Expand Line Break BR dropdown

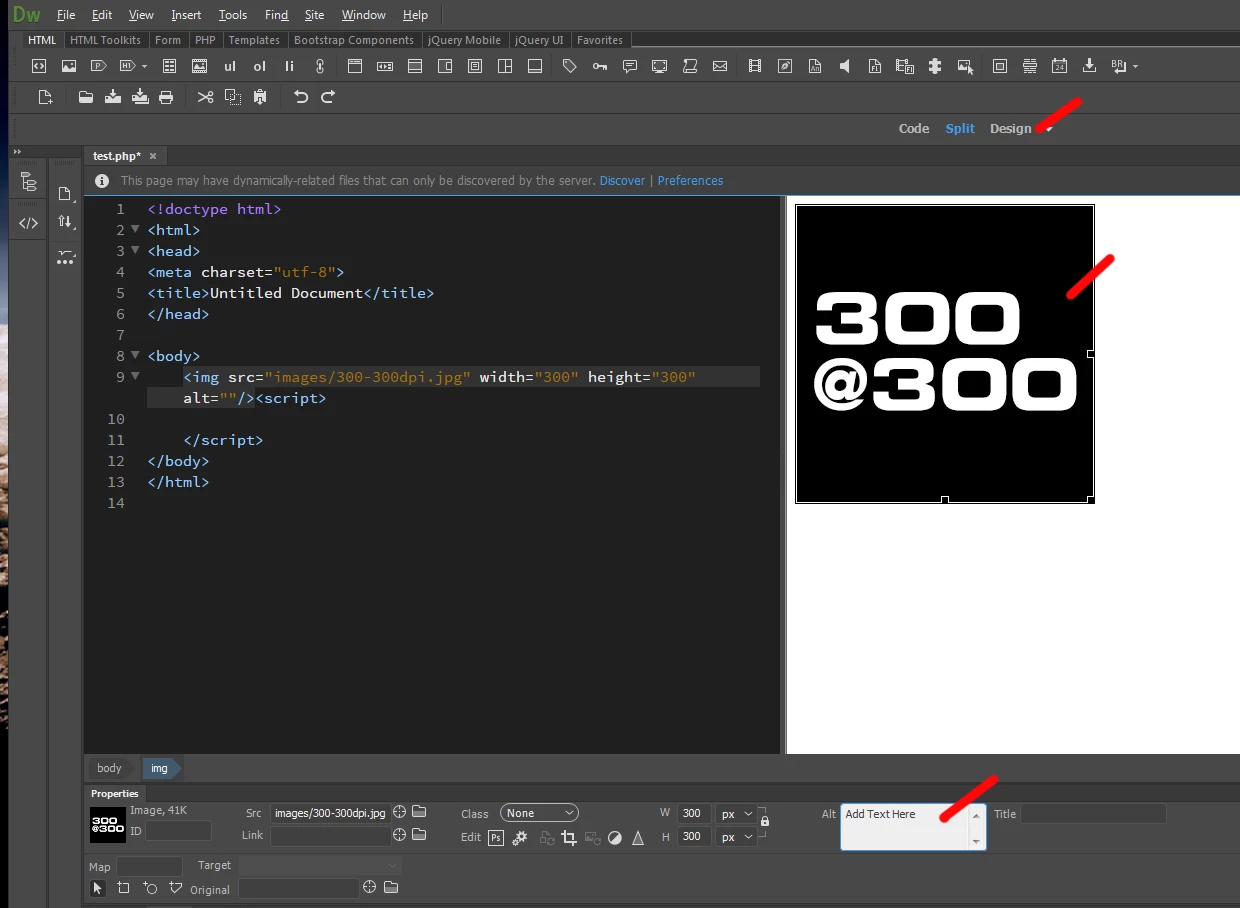1135,67
